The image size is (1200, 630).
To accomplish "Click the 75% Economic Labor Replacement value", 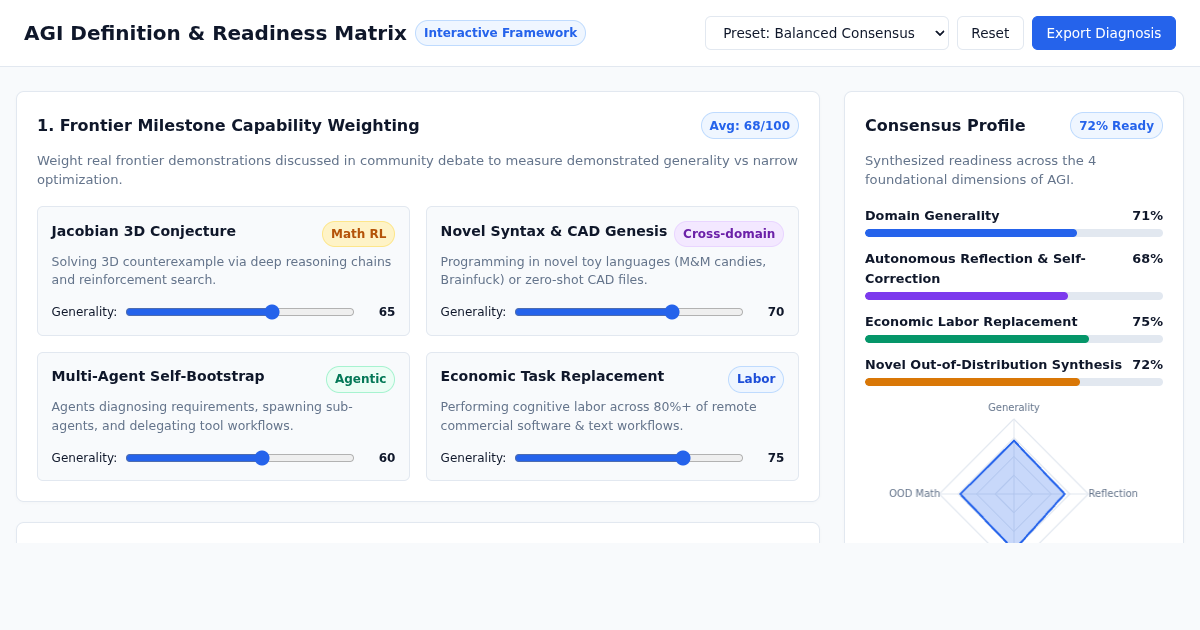I will (x=1147, y=322).
